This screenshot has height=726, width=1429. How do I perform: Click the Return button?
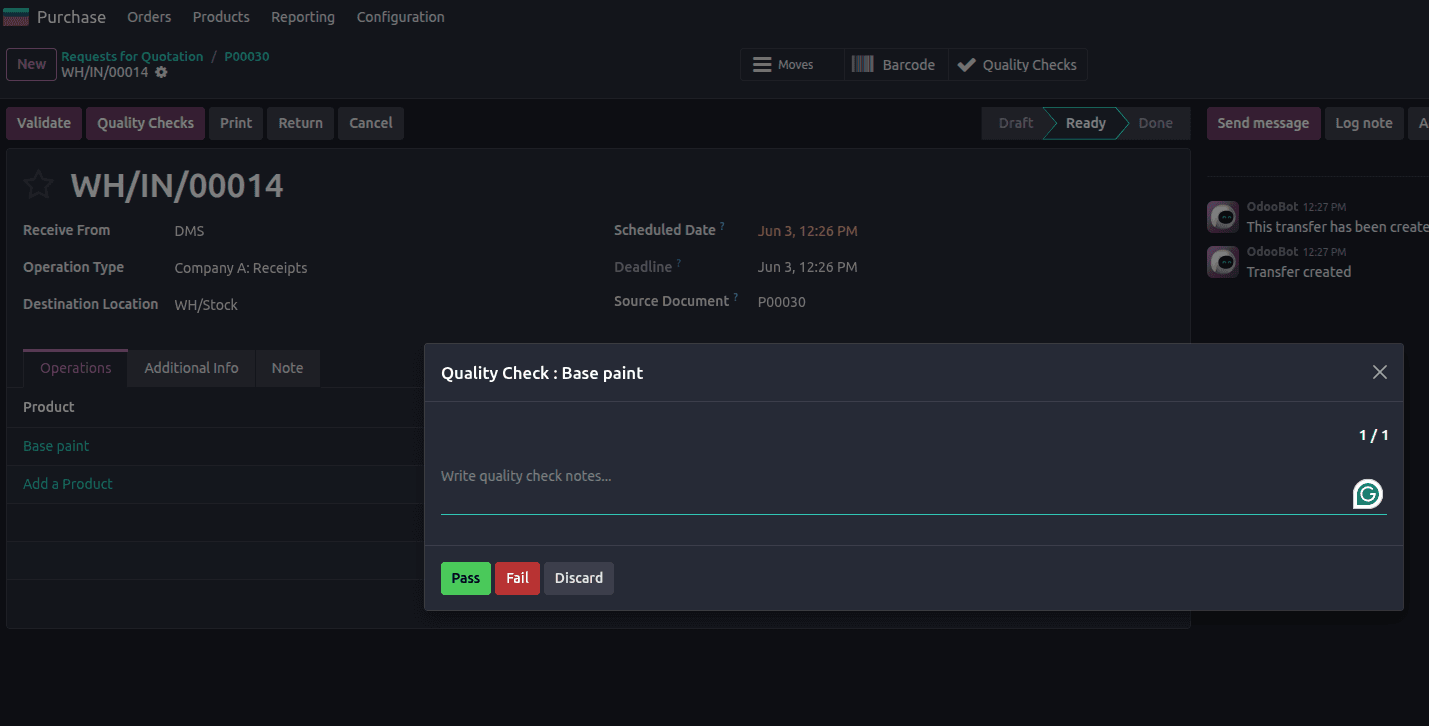click(x=300, y=123)
